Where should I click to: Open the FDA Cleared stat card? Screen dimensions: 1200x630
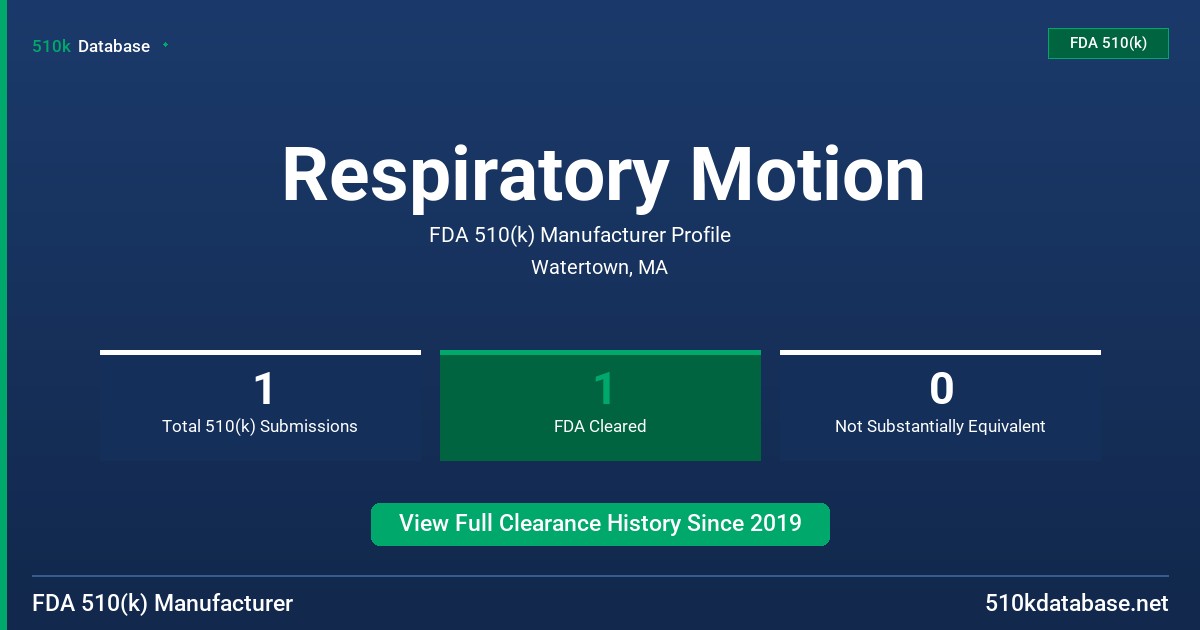pos(600,405)
